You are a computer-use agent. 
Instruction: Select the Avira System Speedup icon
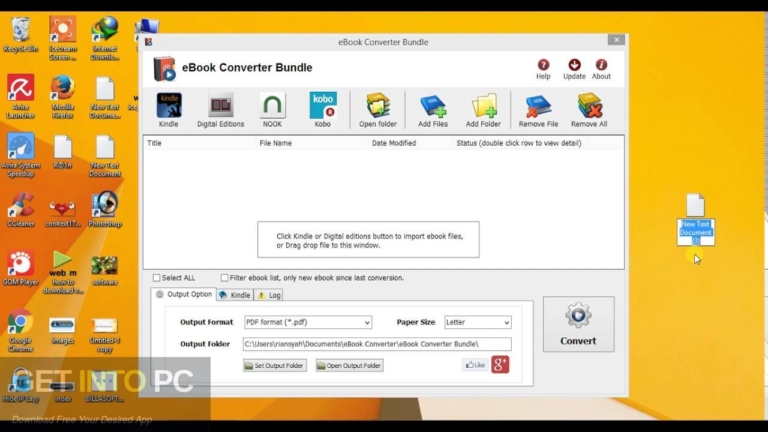pyautogui.click(x=21, y=155)
